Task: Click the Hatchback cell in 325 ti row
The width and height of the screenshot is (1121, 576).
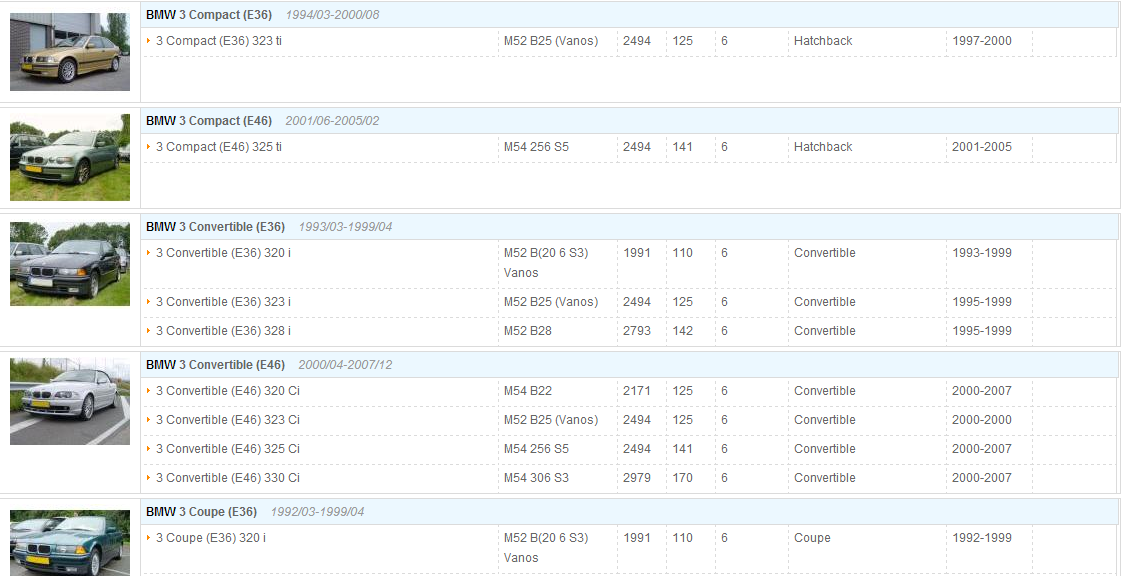Action: [x=823, y=147]
